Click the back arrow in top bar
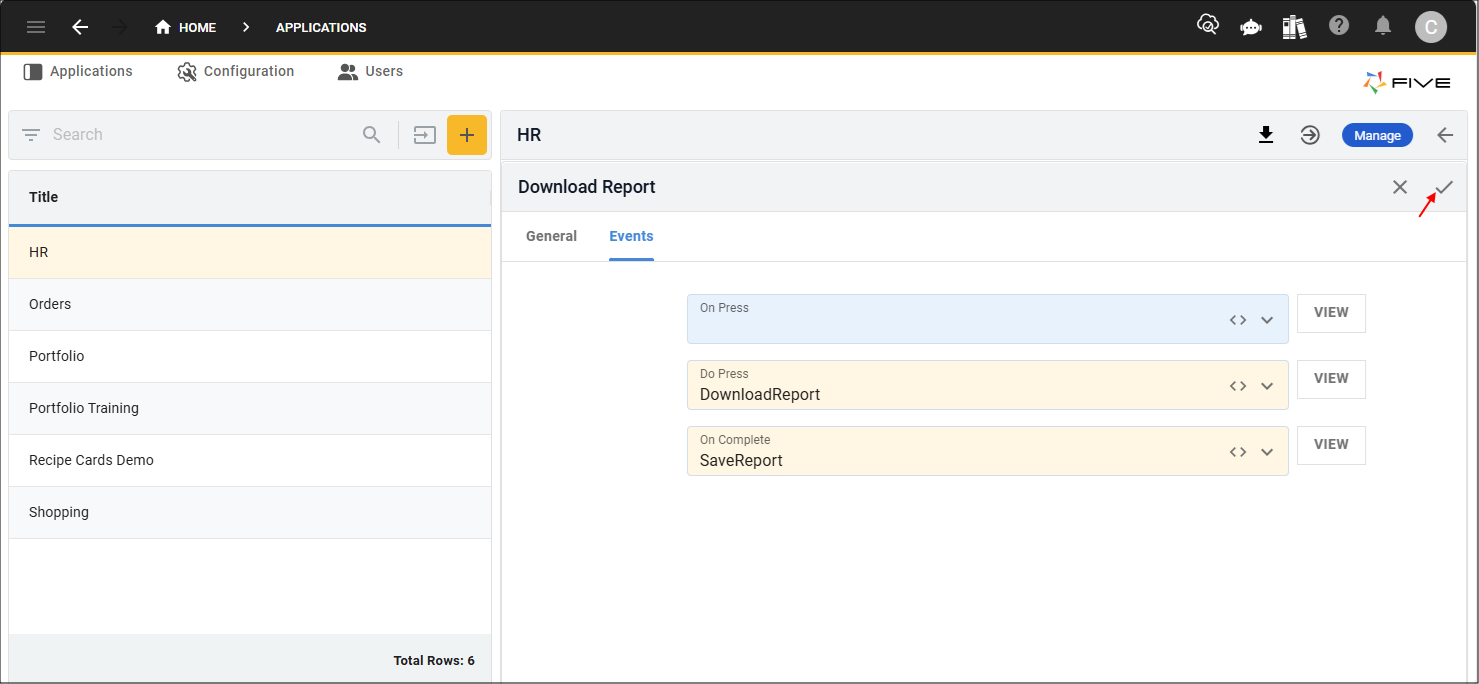The height and width of the screenshot is (684, 1479). pos(80,27)
